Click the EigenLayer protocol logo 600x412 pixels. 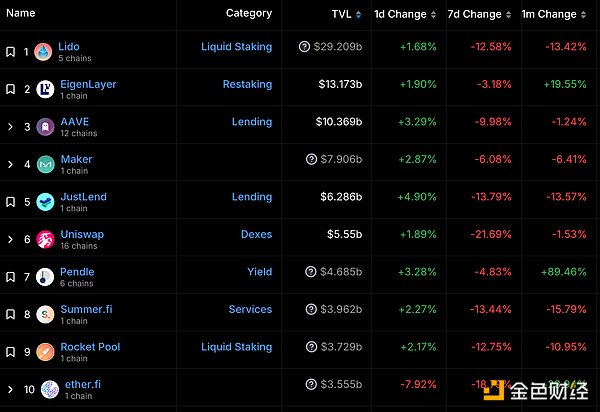pos(45,90)
